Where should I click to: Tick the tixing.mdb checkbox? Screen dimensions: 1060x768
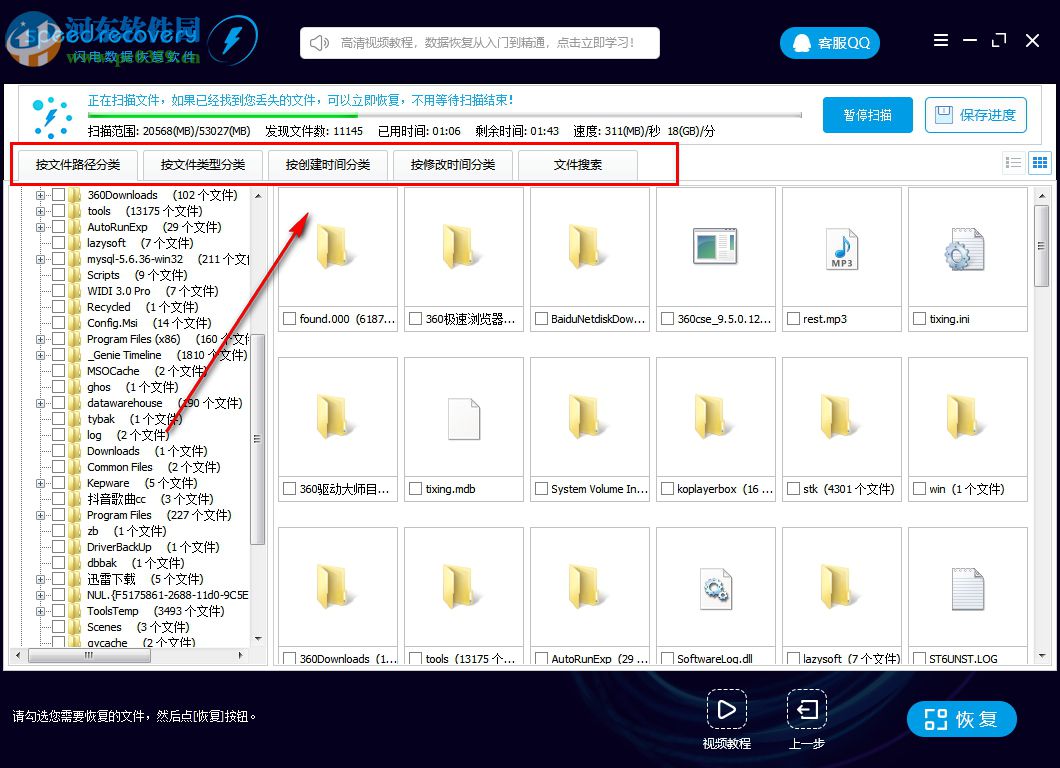click(x=415, y=488)
